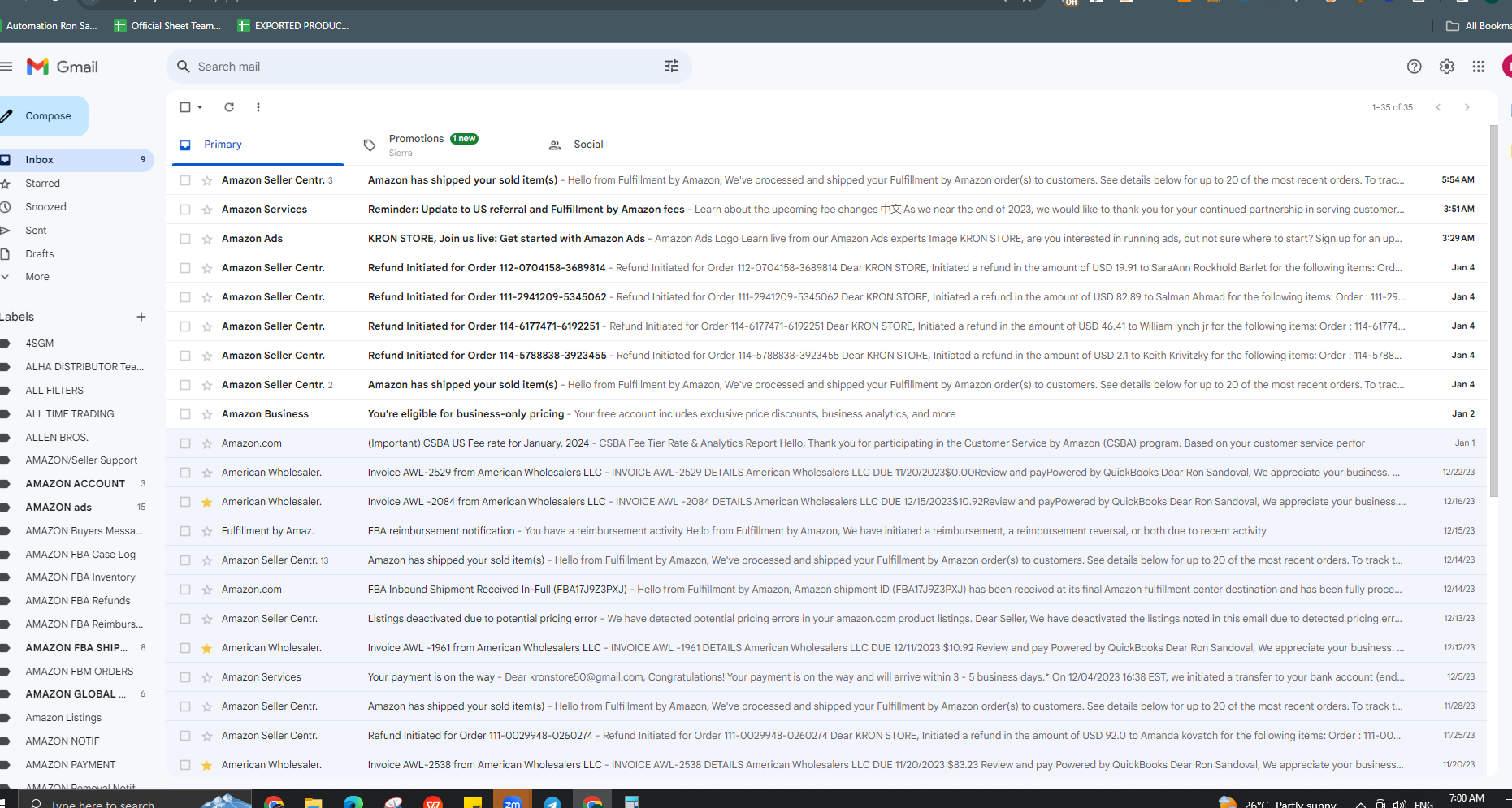1512x808 pixels.
Task: Open Calculator from the taskbar
Action: tap(632, 802)
